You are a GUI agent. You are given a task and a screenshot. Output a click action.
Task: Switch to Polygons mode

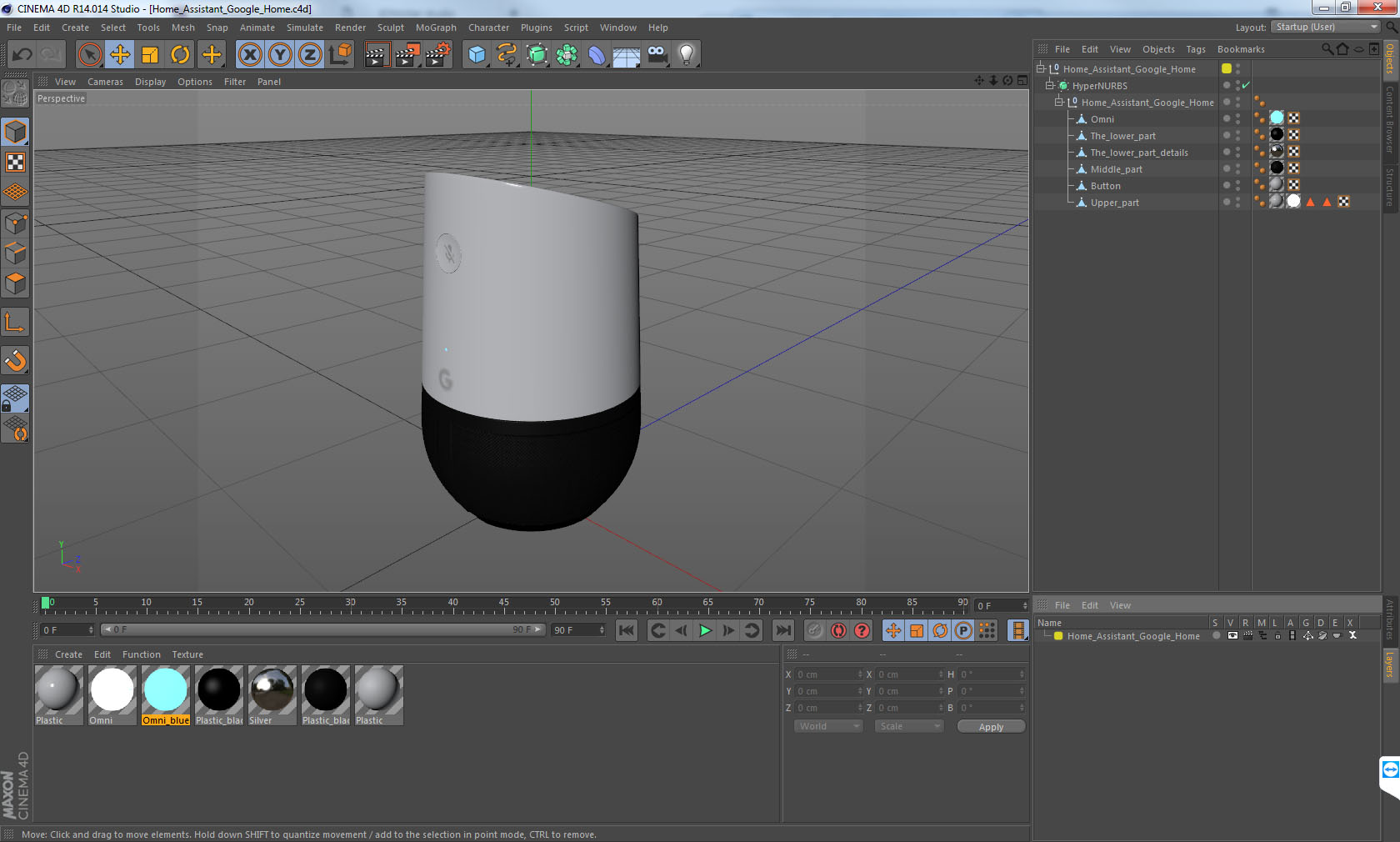point(16,283)
